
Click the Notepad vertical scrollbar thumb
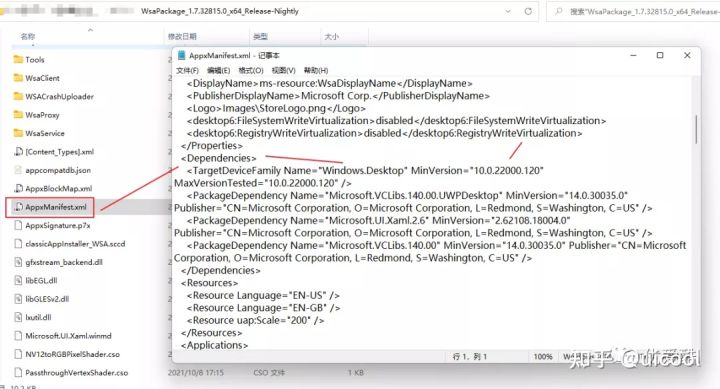696,129
